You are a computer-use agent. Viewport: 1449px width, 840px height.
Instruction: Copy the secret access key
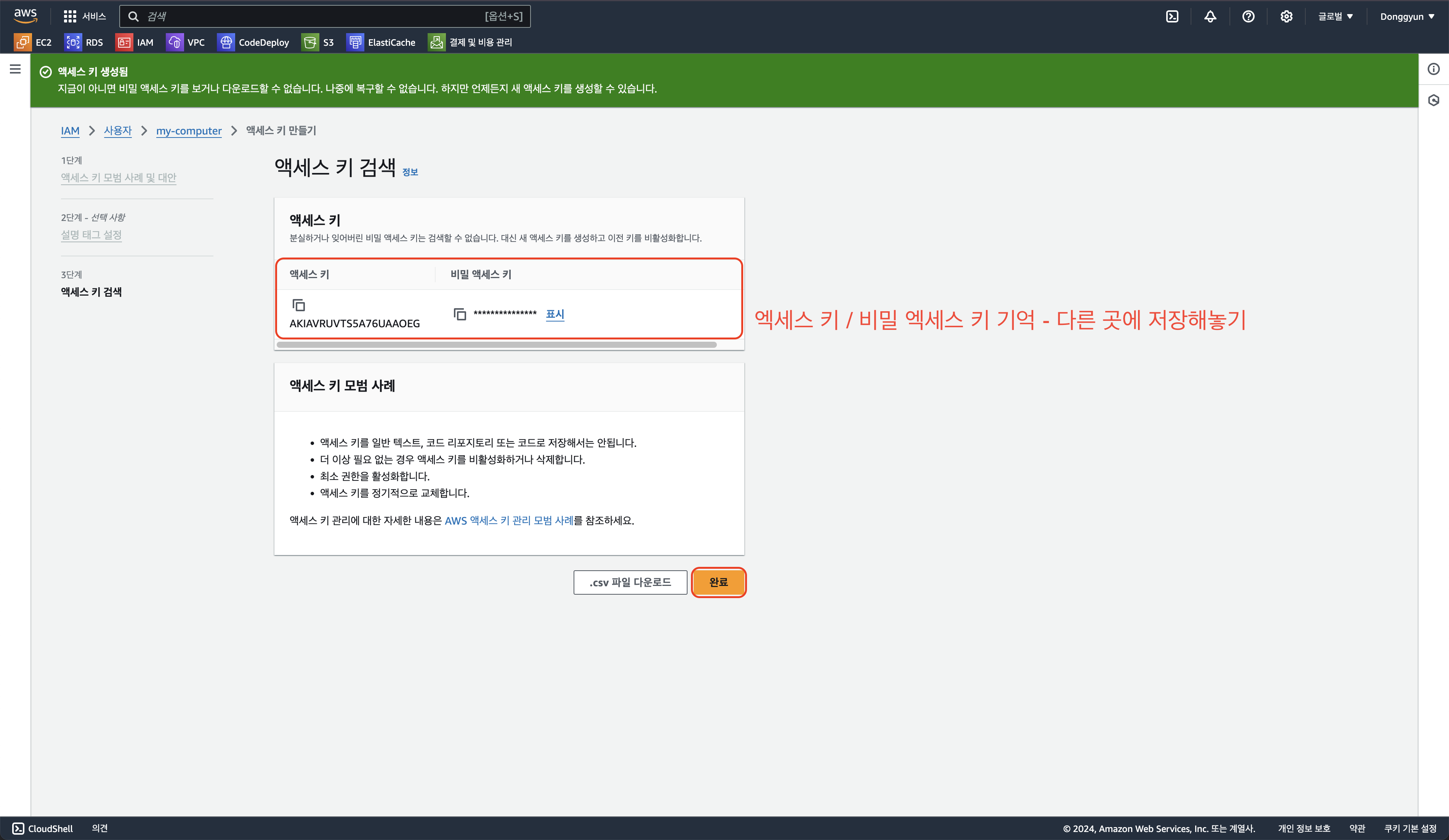tap(459, 314)
